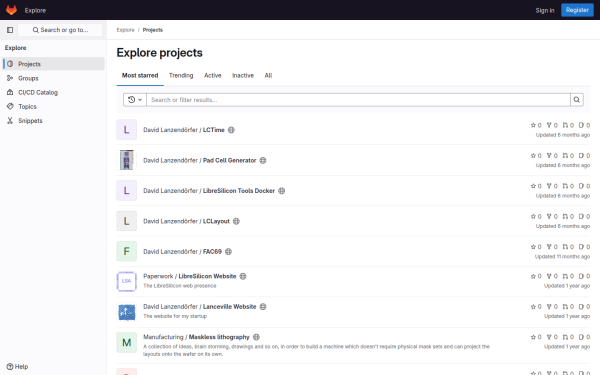
Task: Click the Sign in link
Action: pyautogui.click(x=545, y=10)
